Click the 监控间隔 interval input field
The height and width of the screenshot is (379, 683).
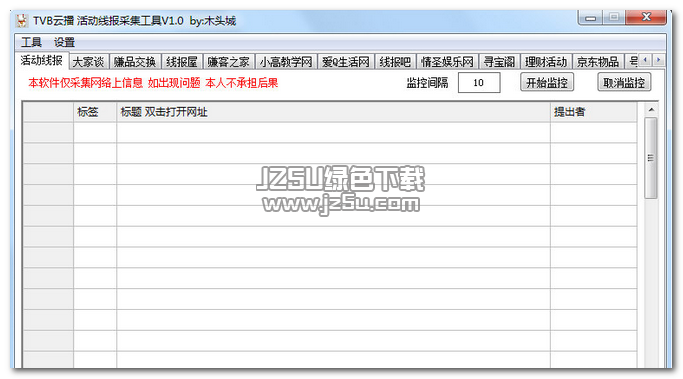(x=479, y=83)
